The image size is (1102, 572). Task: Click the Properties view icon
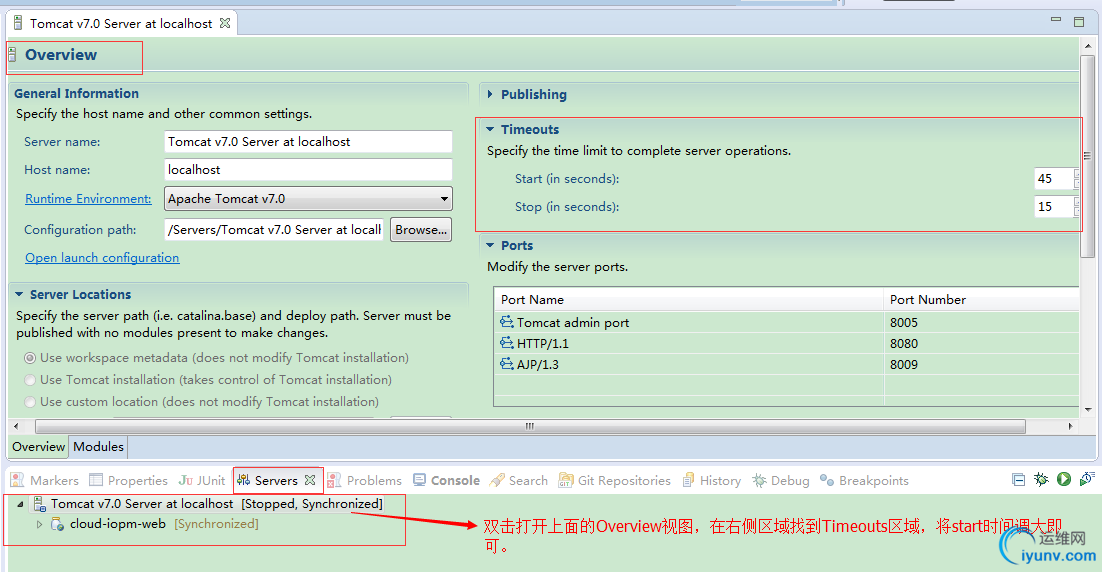tap(96, 480)
